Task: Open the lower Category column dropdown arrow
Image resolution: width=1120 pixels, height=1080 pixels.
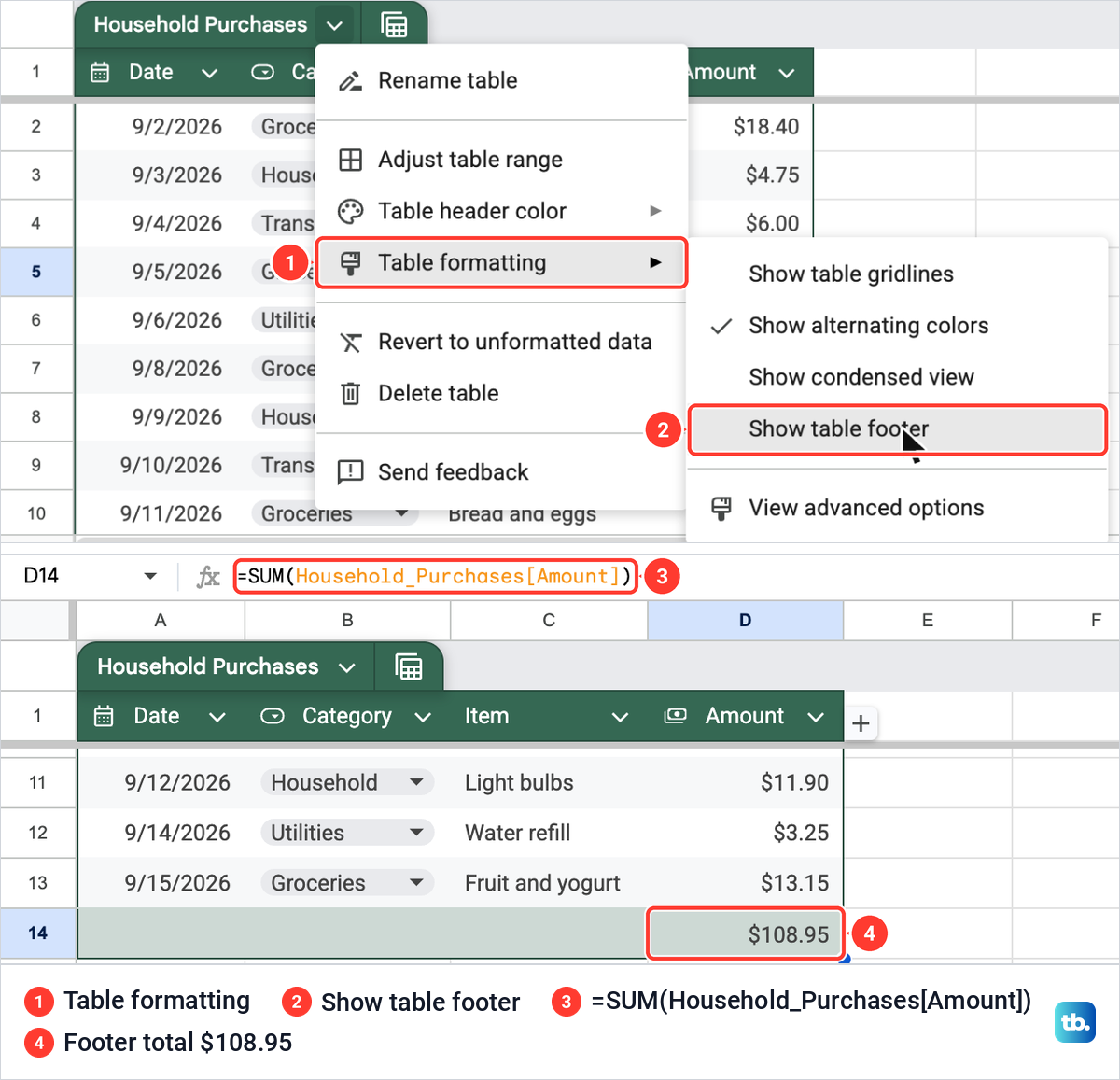Action: point(423,717)
